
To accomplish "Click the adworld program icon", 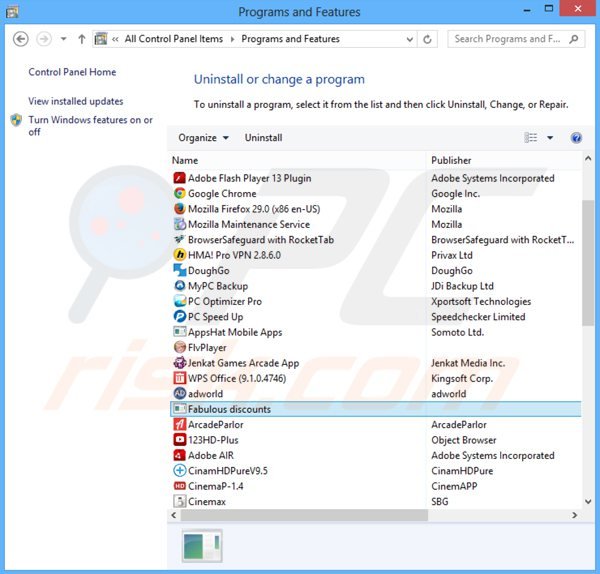I will point(179,393).
